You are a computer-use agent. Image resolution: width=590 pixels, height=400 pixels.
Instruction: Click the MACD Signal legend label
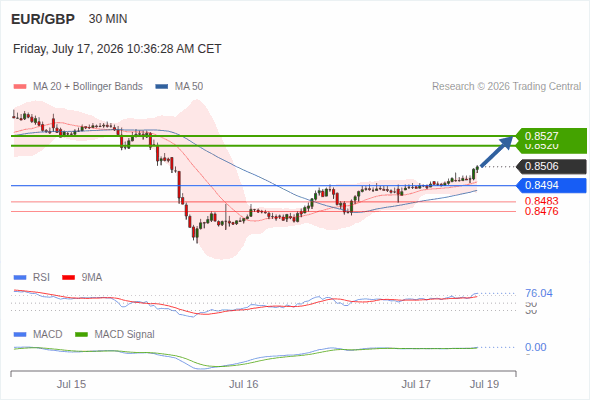(x=125, y=334)
